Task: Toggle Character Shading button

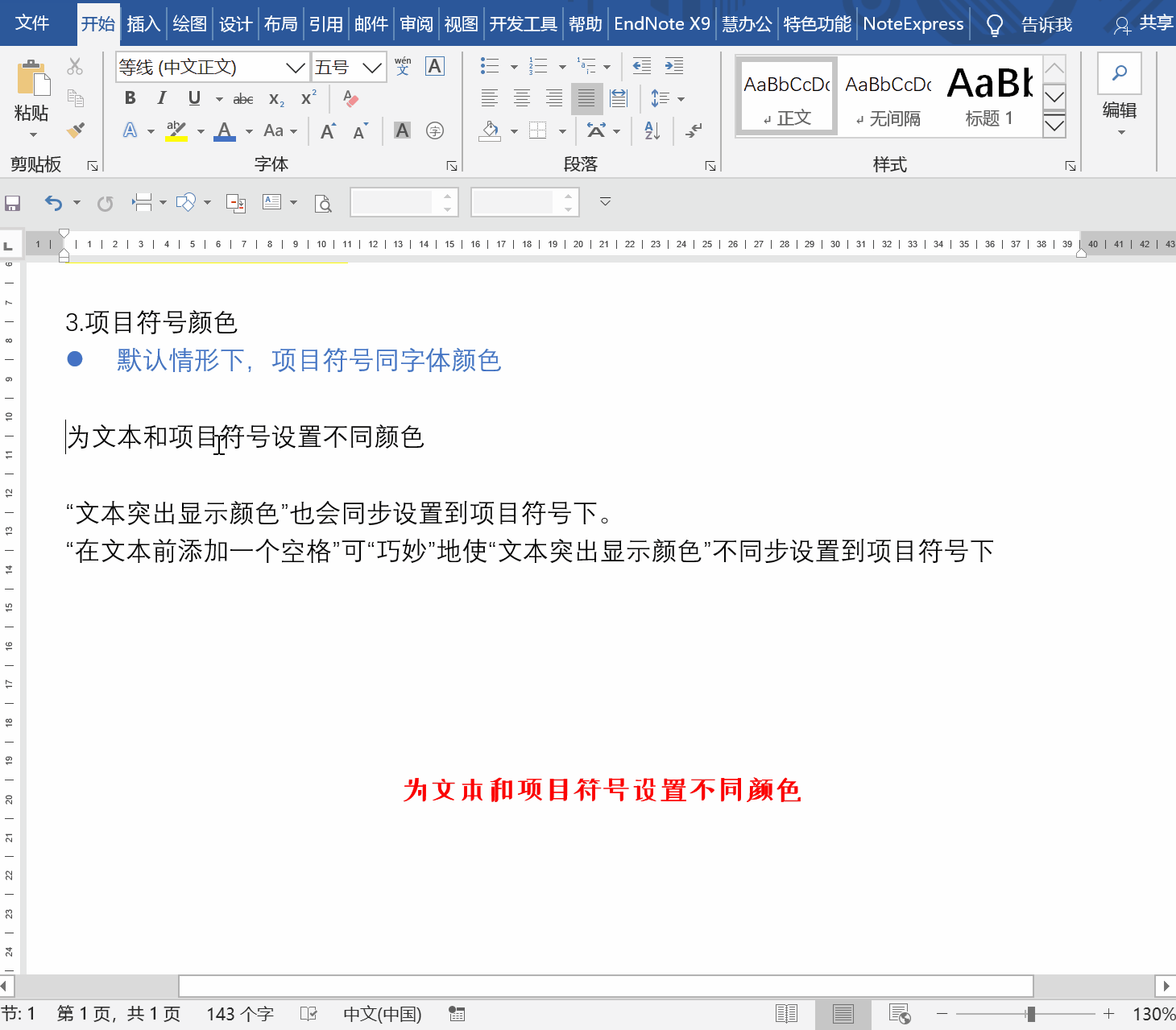Action: click(403, 130)
